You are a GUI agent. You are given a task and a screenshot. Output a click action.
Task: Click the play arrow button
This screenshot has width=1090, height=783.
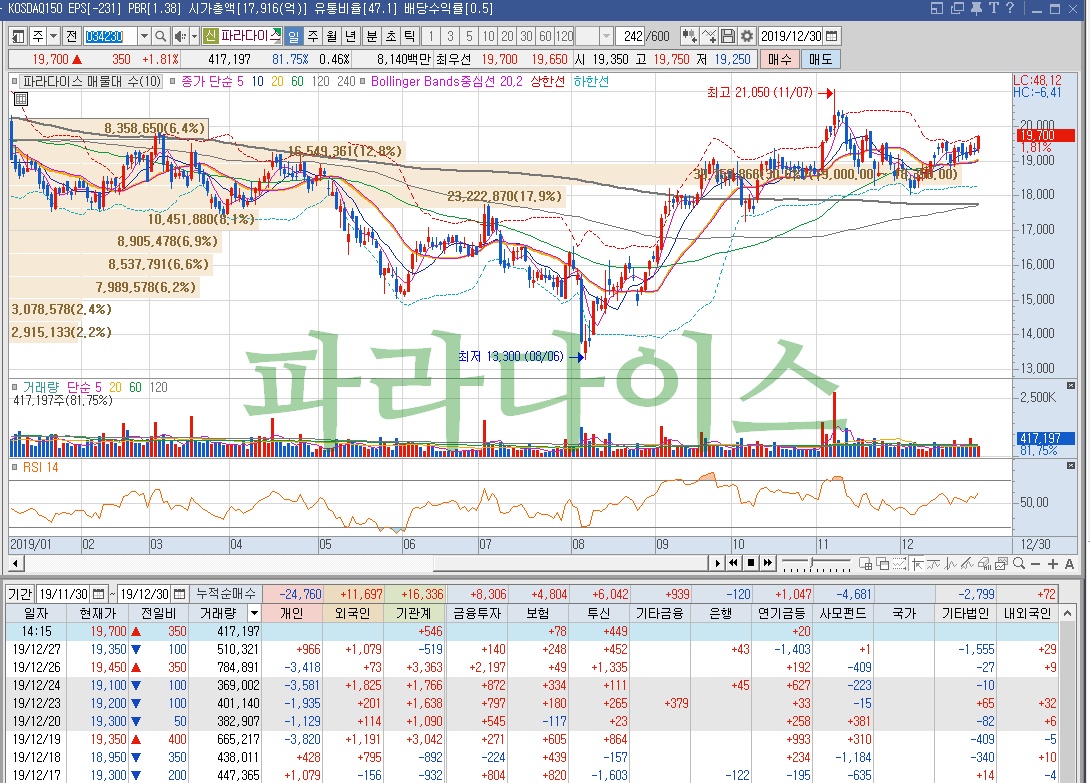[x=717, y=563]
